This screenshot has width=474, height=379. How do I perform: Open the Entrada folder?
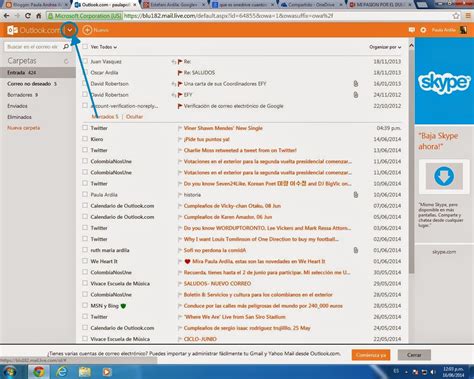click(38, 72)
